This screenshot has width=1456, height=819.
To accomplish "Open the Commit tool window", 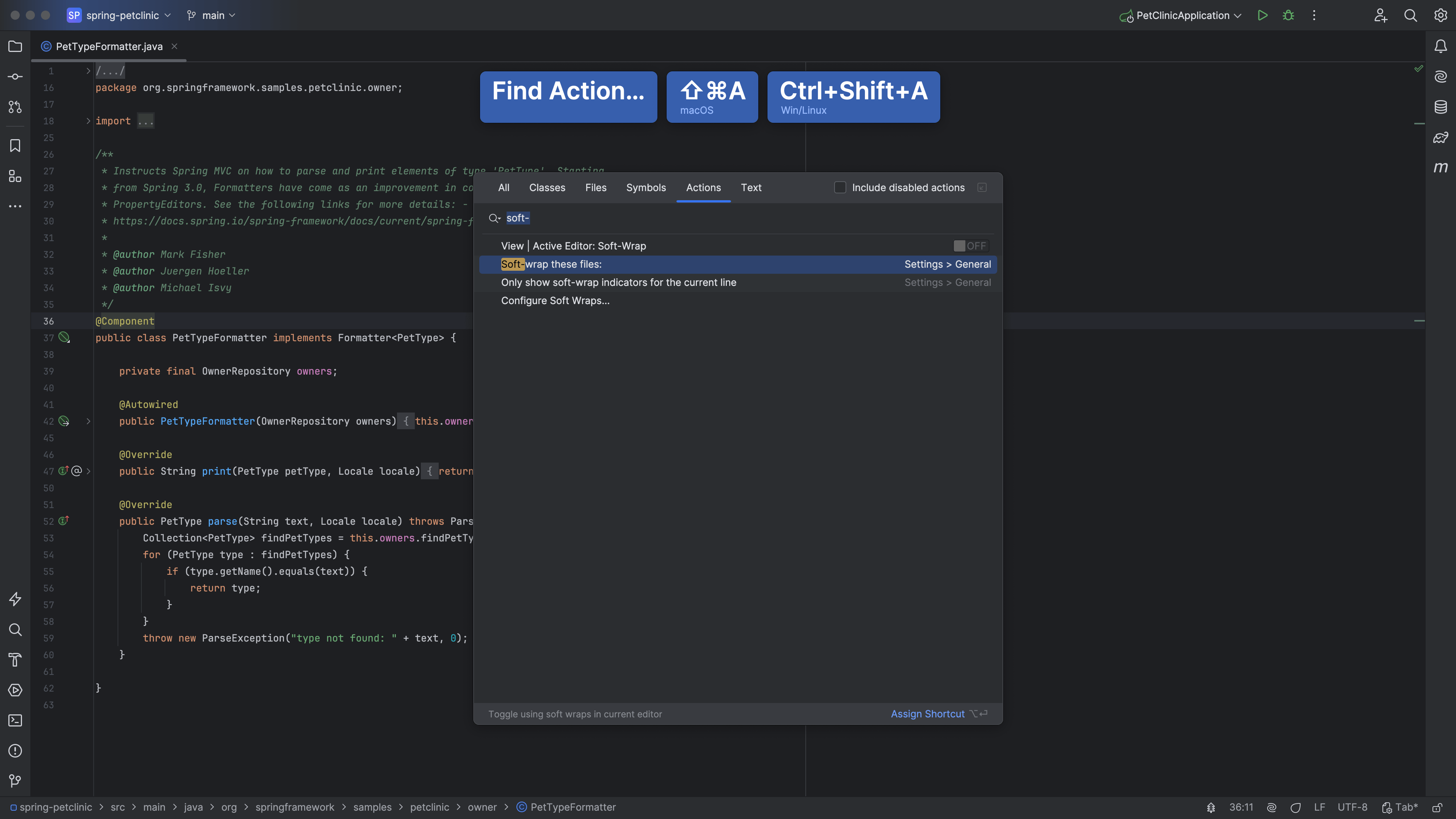I will click(x=15, y=76).
